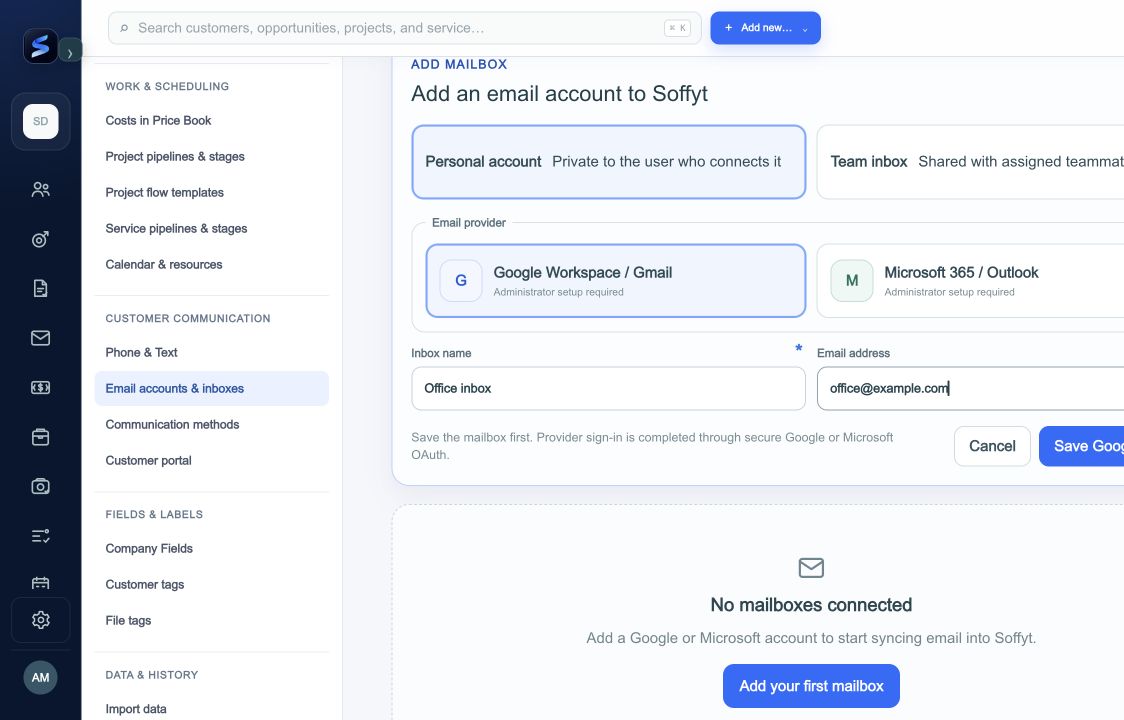Viewport: 1124px width, 720px height.
Task: Click the Soffyt logo icon
Action: click(40, 46)
